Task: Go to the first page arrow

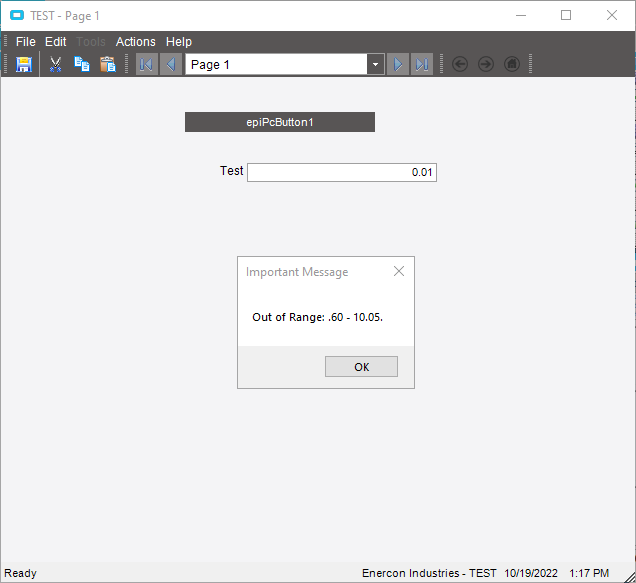Action: pos(146,65)
